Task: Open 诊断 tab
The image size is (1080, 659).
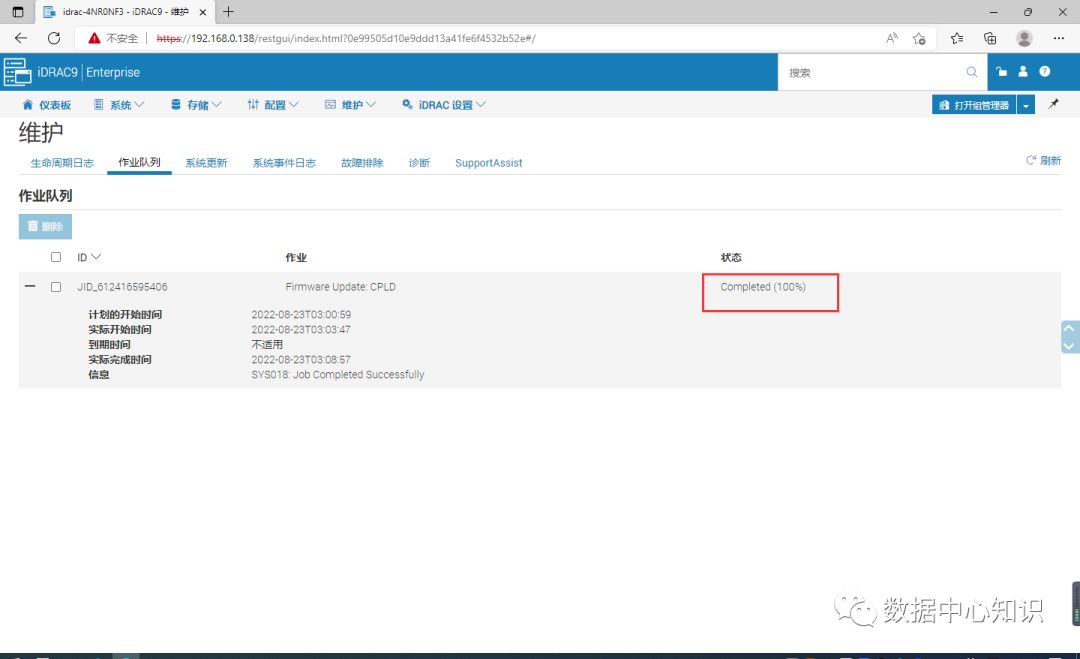Action: [419, 163]
